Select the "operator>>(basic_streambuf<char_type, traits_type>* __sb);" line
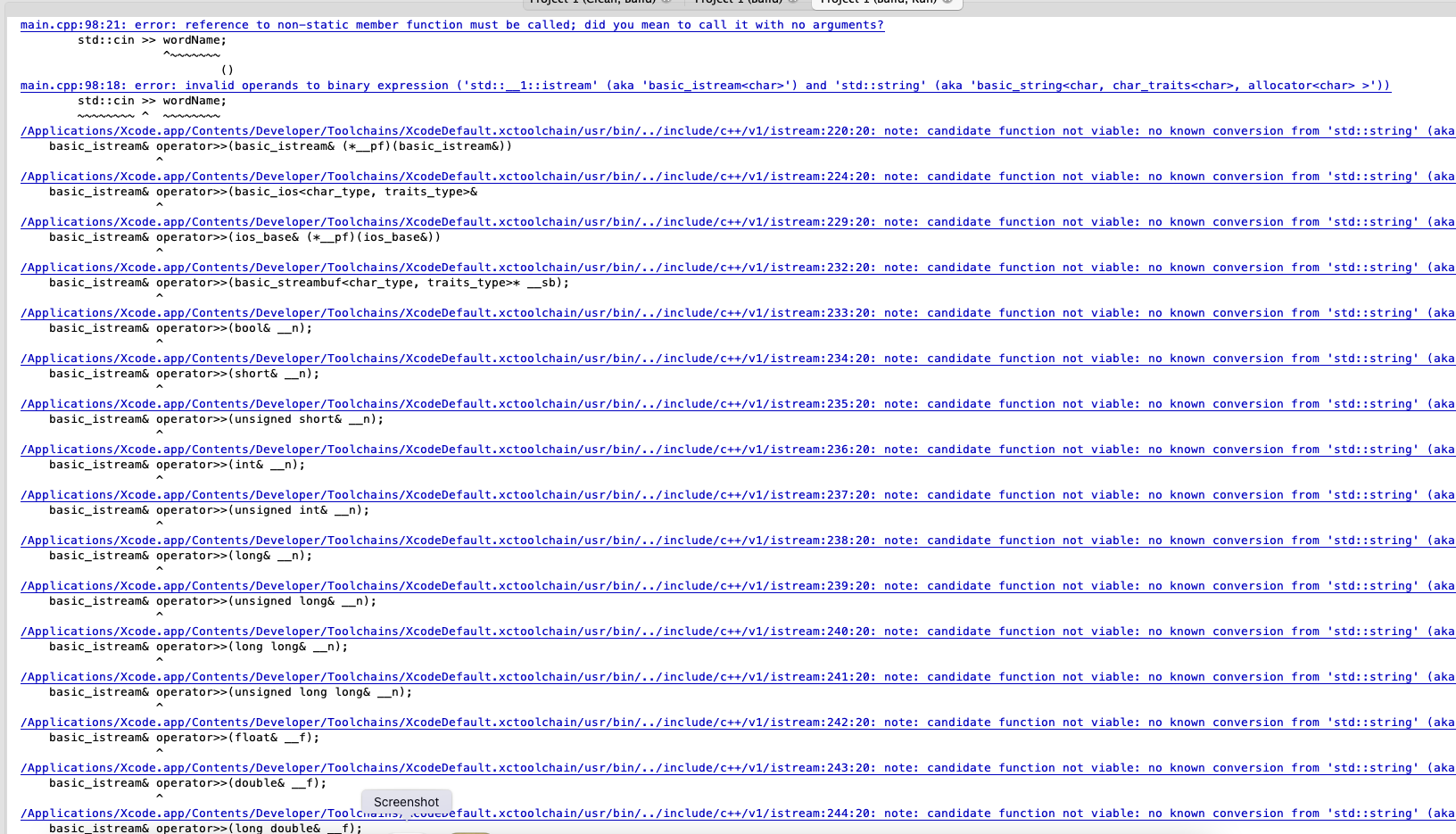 [310, 283]
